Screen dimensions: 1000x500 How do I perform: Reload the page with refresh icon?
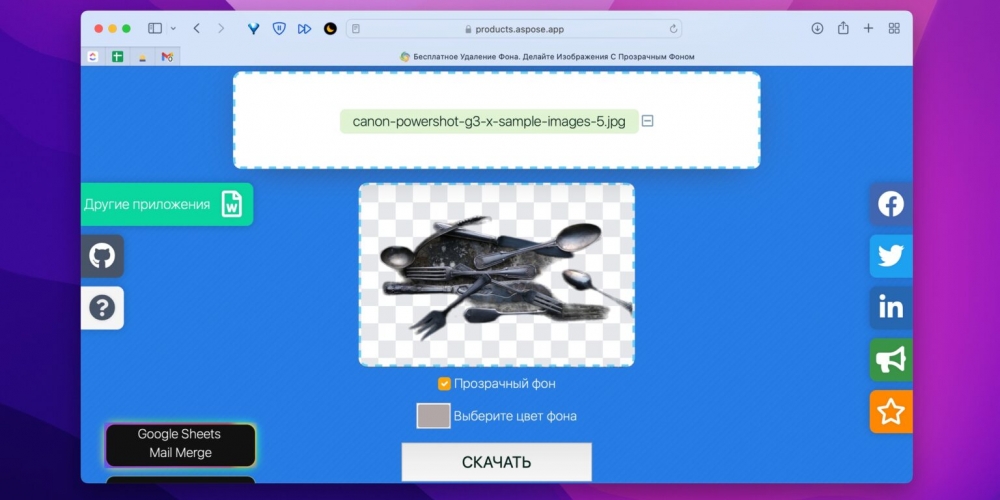[673, 29]
